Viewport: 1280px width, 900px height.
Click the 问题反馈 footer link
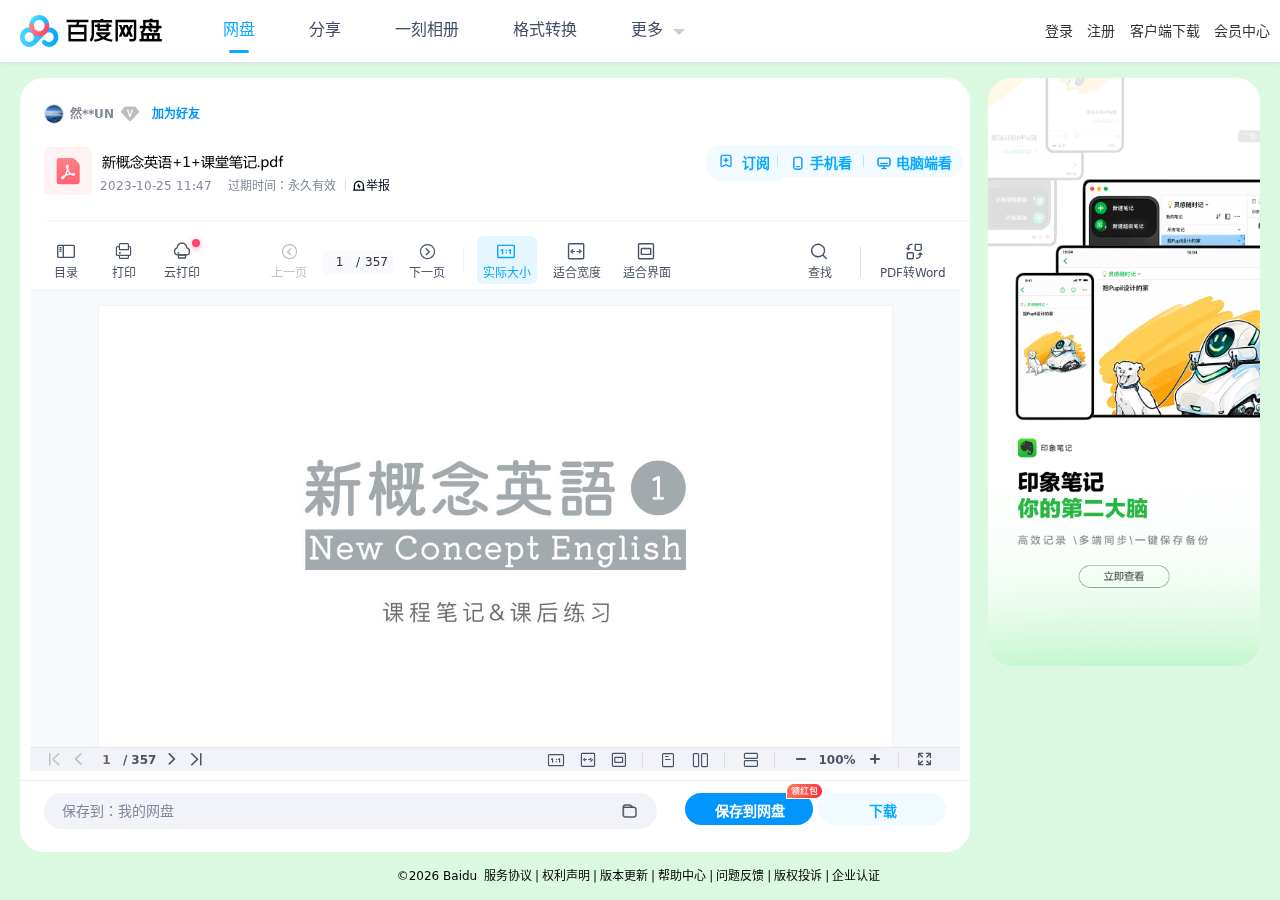pos(740,876)
